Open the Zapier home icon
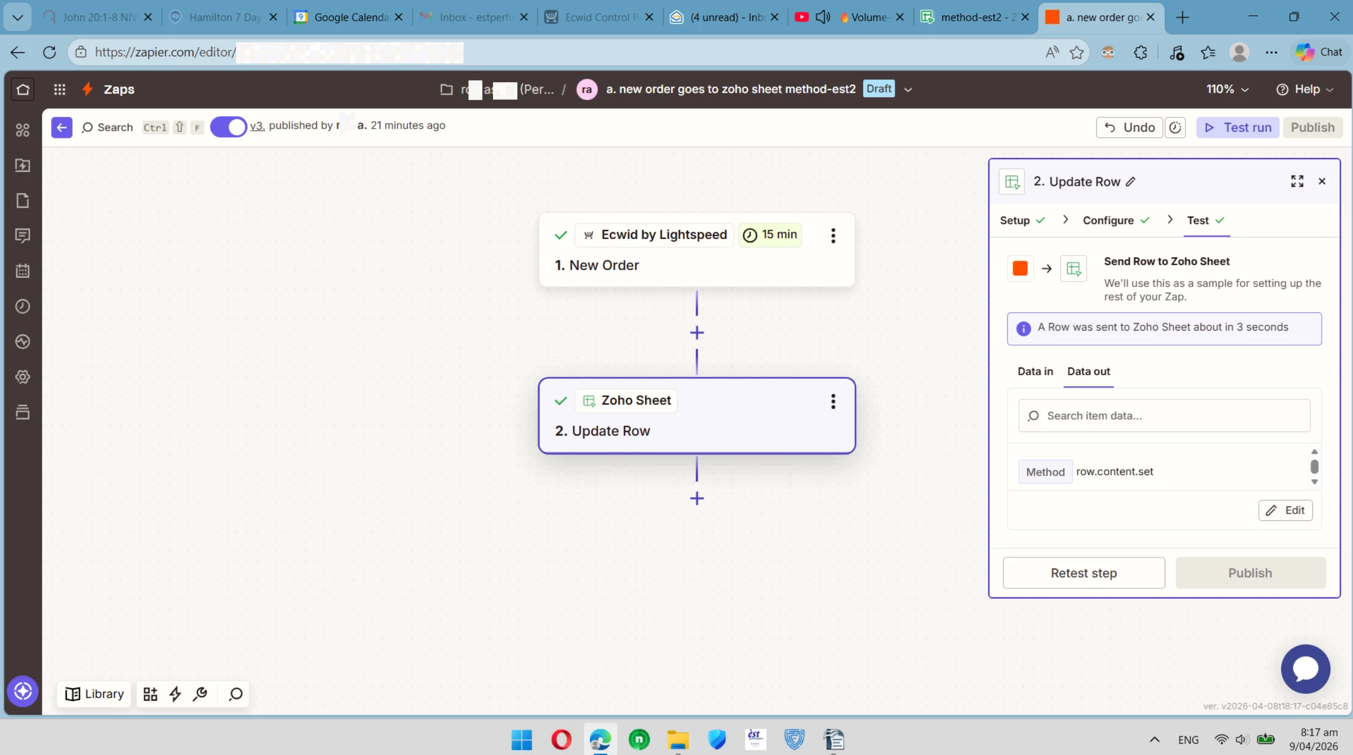Image resolution: width=1353 pixels, height=755 pixels. coord(23,89)
